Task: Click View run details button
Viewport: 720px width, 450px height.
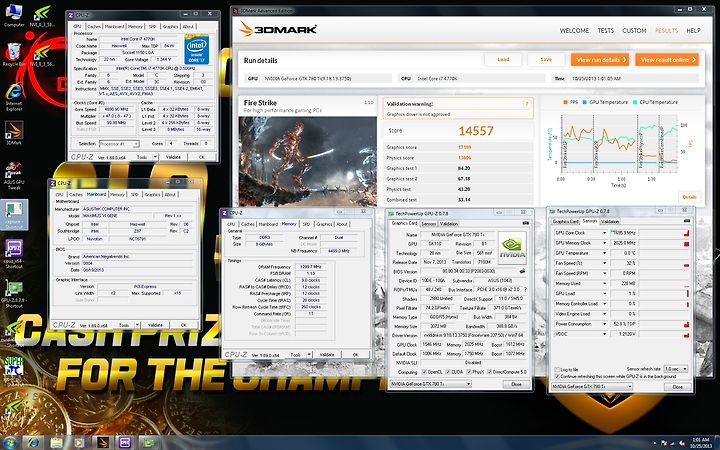Action: [x=601, y=60]
